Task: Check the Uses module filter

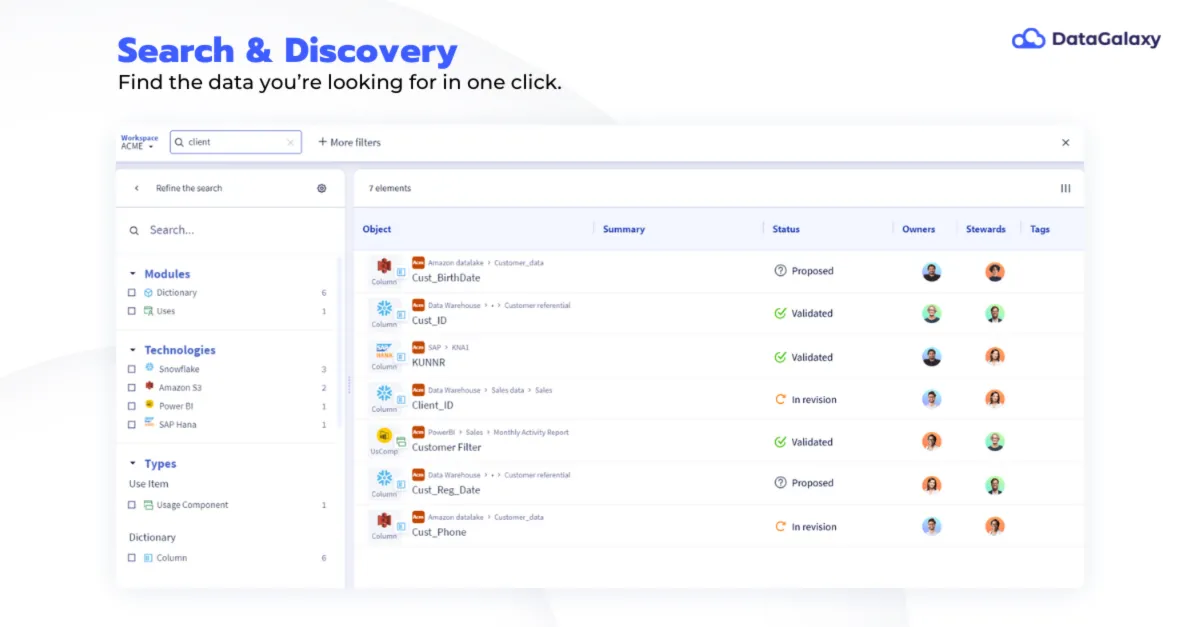Action: point(132,311)
